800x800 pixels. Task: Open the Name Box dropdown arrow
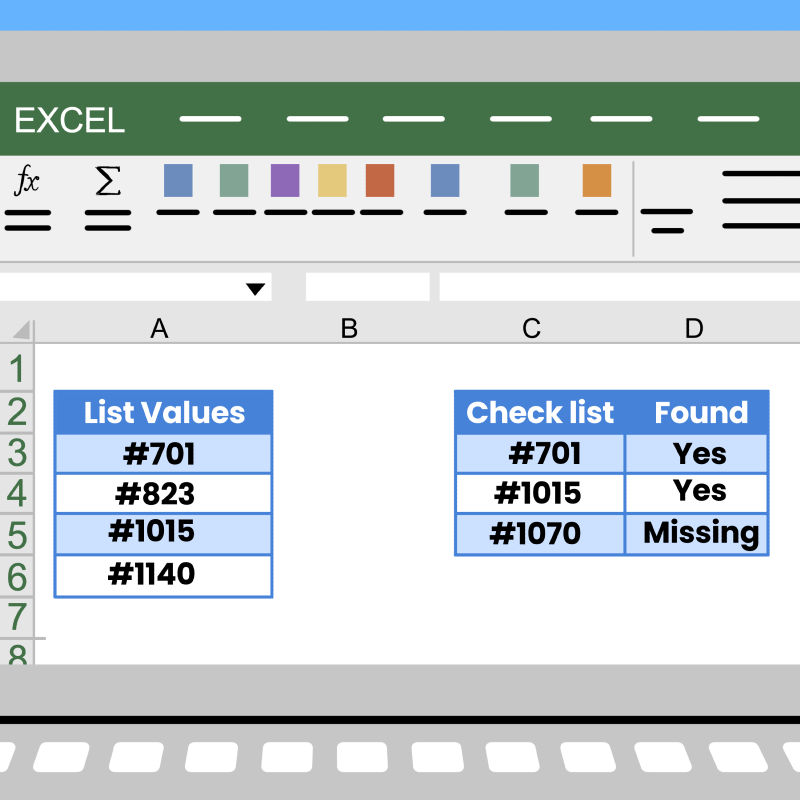[256, 289]
